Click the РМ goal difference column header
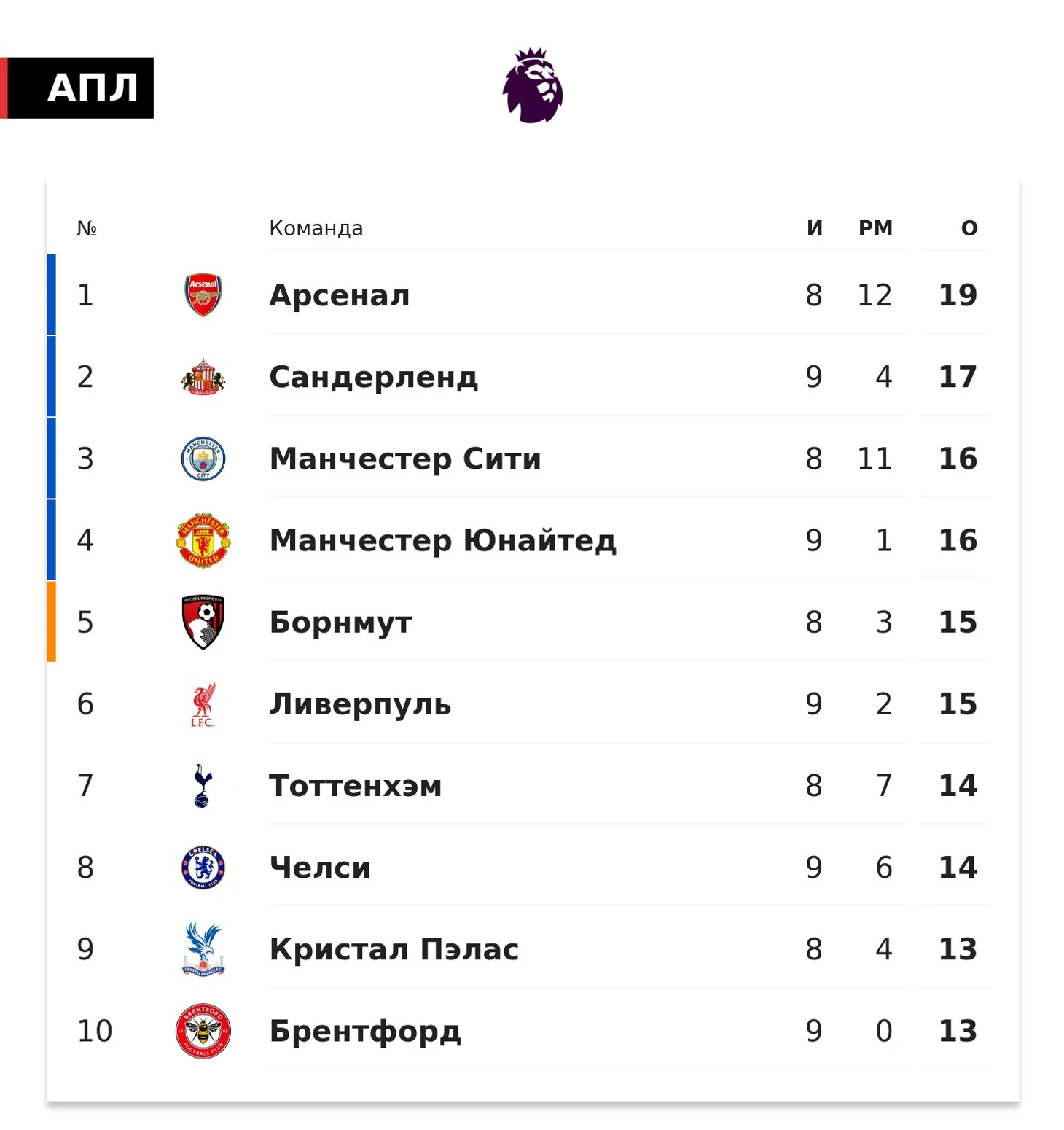 [875, 228]
